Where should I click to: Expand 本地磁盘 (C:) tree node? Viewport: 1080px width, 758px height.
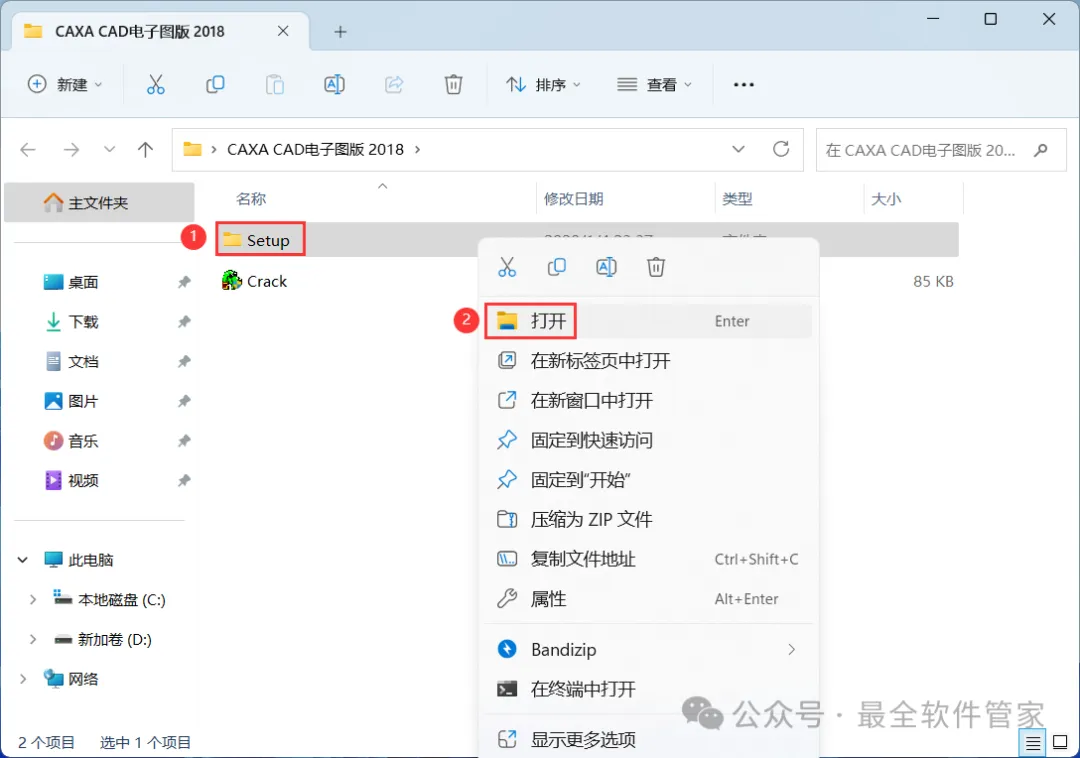pos(32,600)
